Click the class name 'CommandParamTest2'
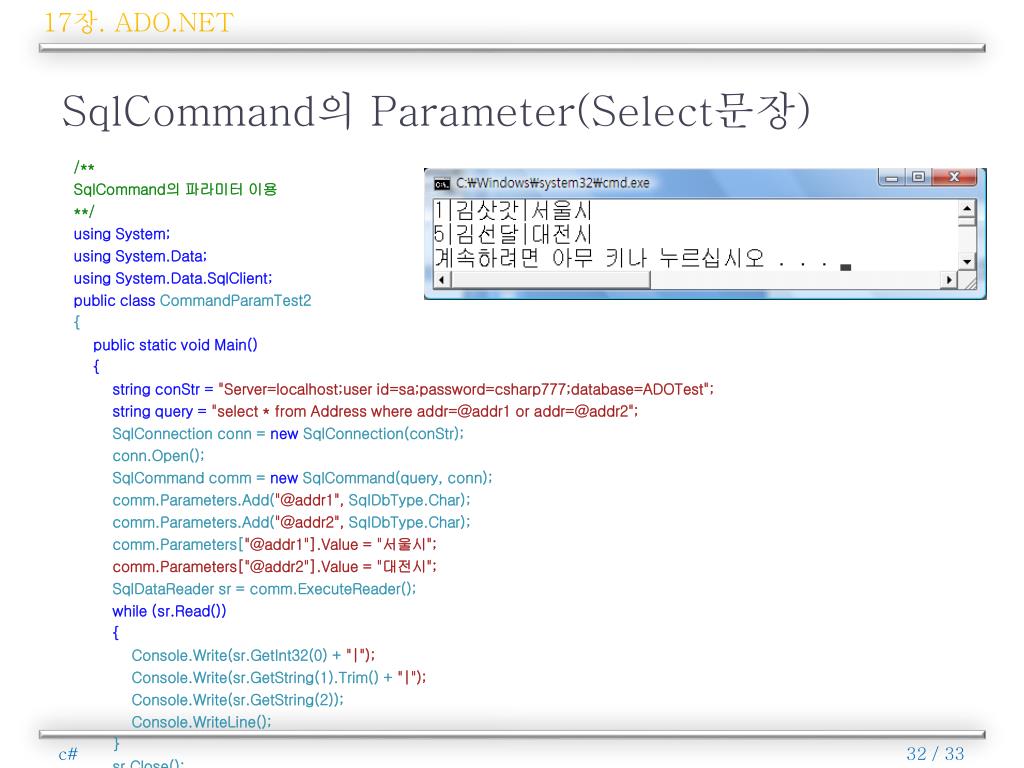Screen dimensions: 1024x768 (235, 300)
